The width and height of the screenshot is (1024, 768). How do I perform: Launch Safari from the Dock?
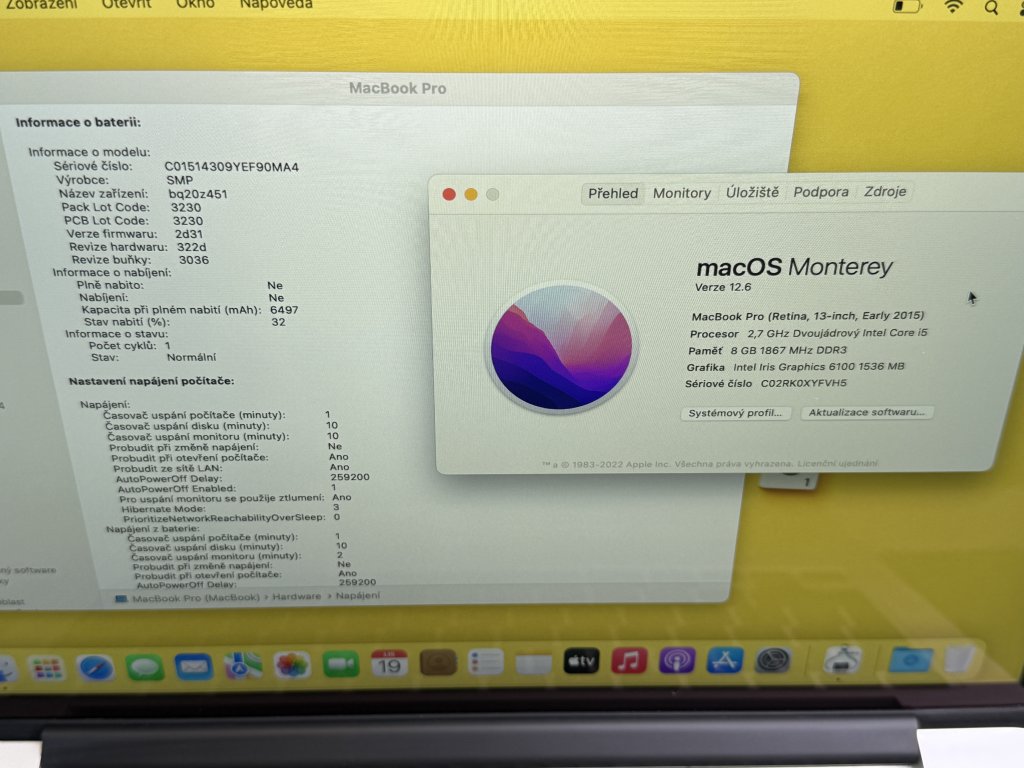(x=95, y=667)
